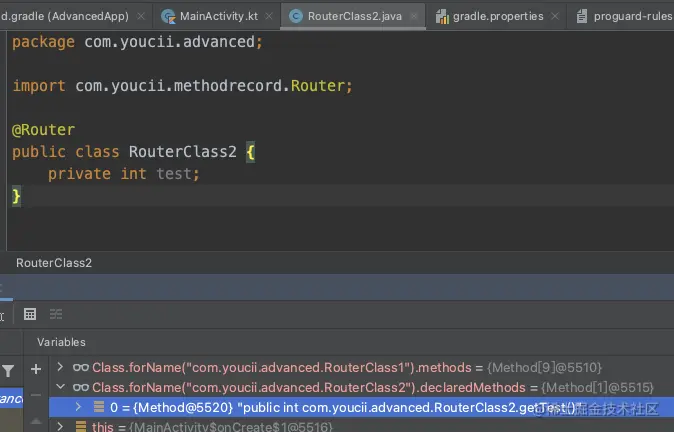Open the proguard-rules tab
This screenshot has width=674, height=432.
coord(623,16)
